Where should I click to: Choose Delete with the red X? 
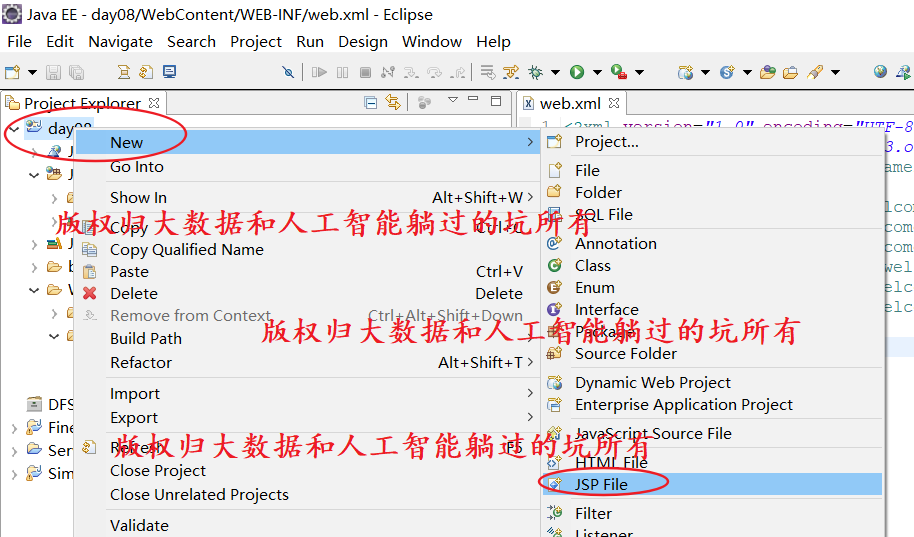tap(307, 294)
